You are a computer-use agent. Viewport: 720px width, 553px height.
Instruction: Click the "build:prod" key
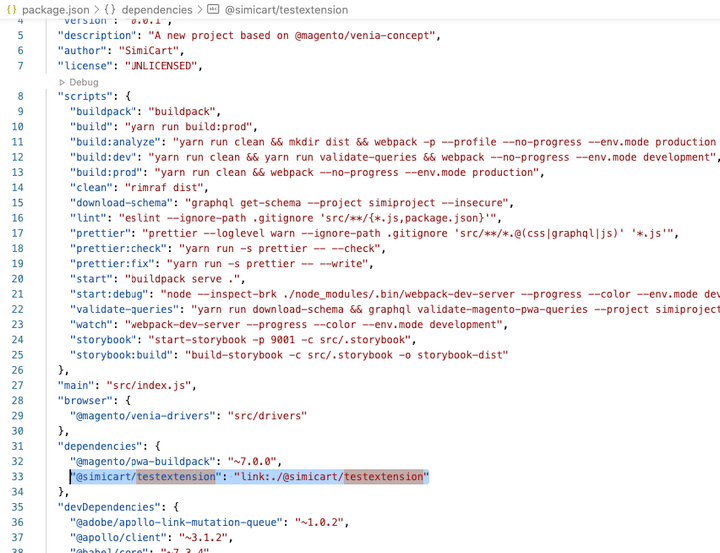[106, 172]
